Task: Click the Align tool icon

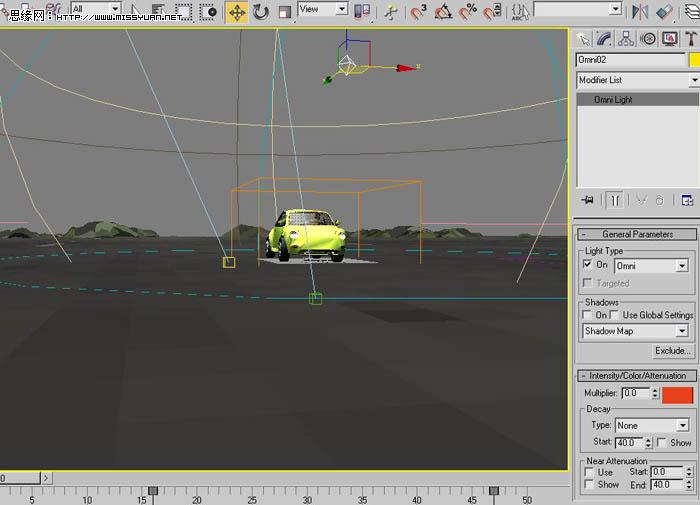Action: click(x=665, y=12)
